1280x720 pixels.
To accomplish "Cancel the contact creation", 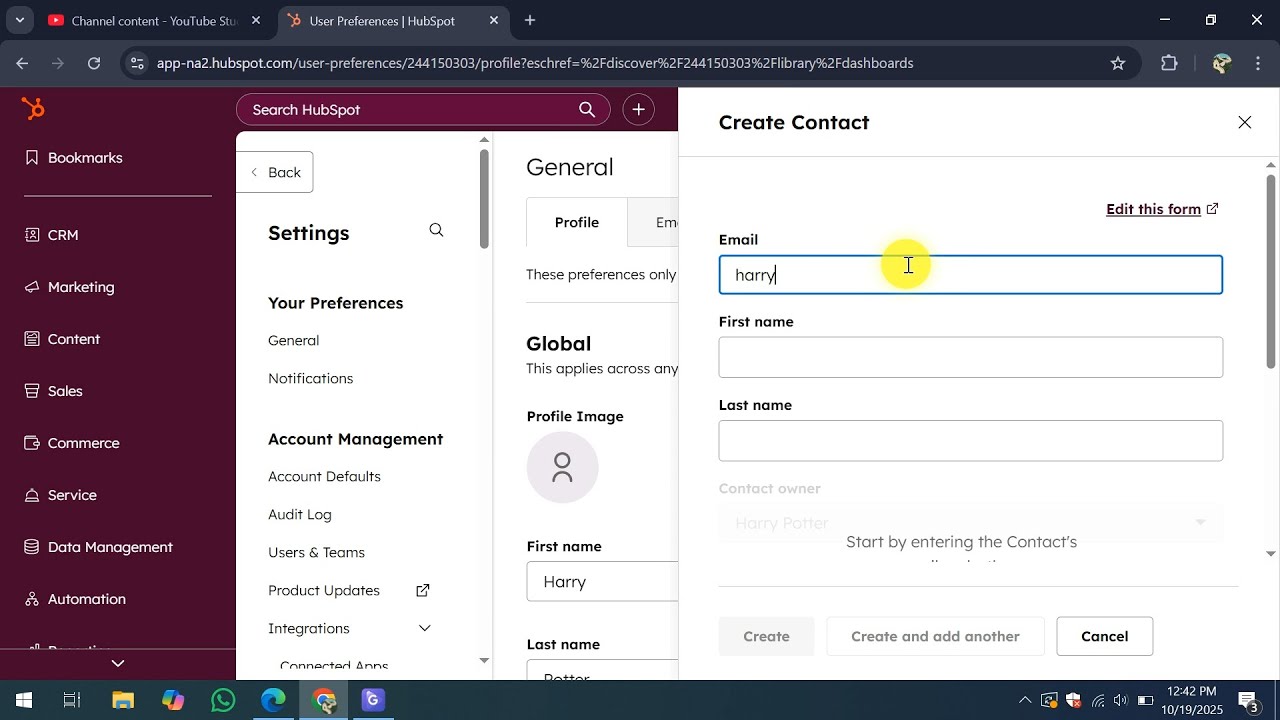I will 1105,636.
